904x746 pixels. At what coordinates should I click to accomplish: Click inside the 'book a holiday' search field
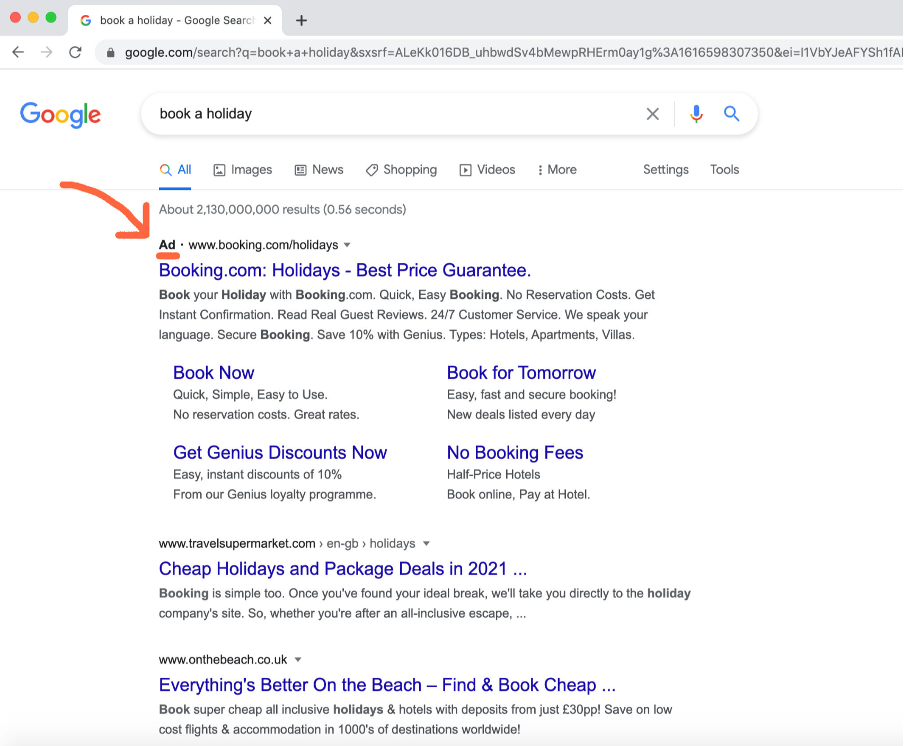pos(390,114)
